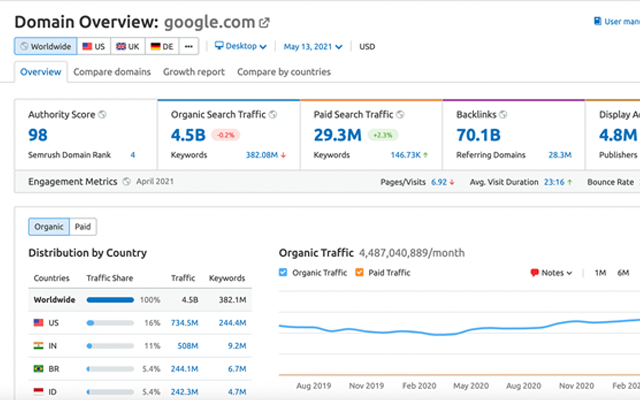The width and height of the screenshot is (640, 400).
Task: Click the -0.2% organic change badge
Action: (226, 135)
